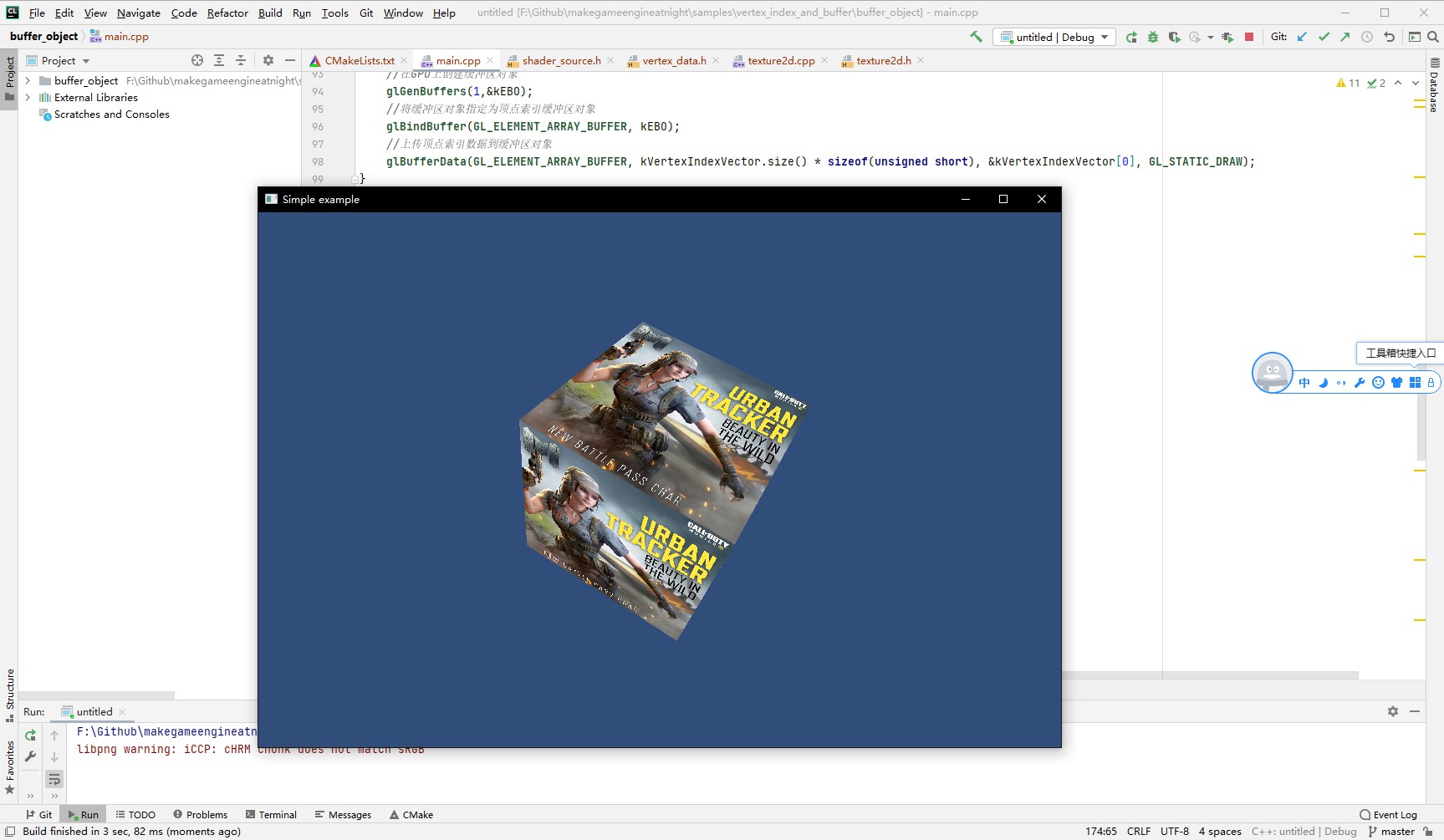Viewport: 1444px width, 840px height.
Task: Open Problems tool window tab
Action: click(x=200, y=815)
